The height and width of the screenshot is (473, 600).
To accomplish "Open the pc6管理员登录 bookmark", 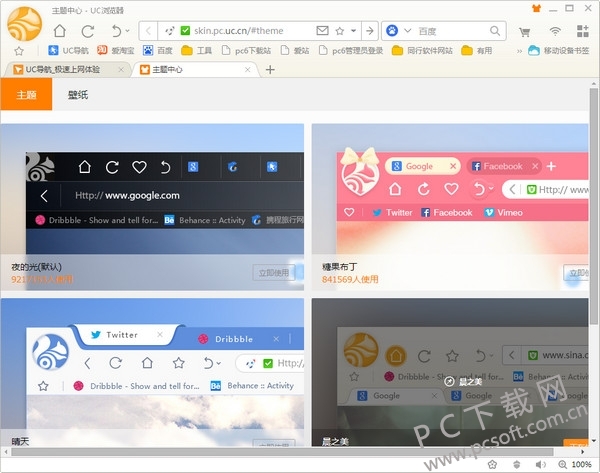I will click(x=351, y=50).
